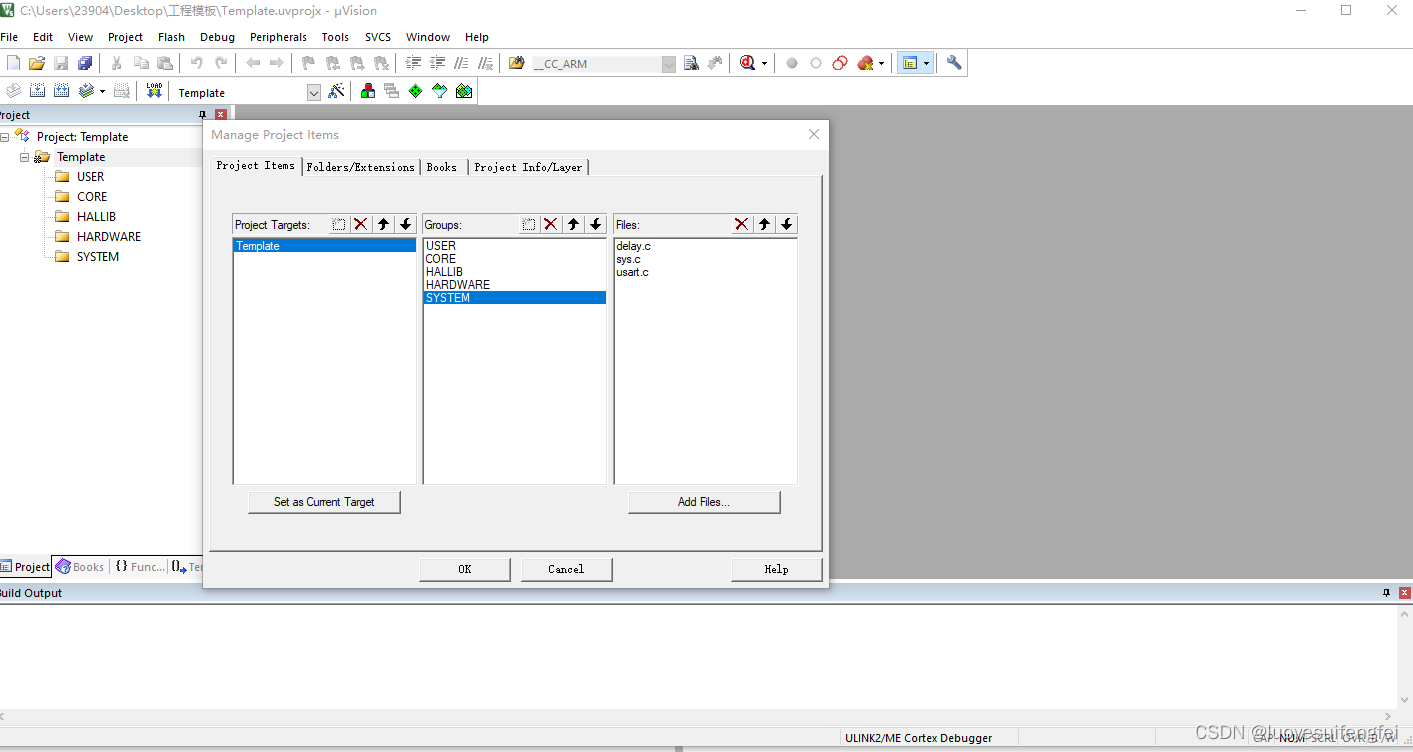Collapse the Template target tree node

25,157
